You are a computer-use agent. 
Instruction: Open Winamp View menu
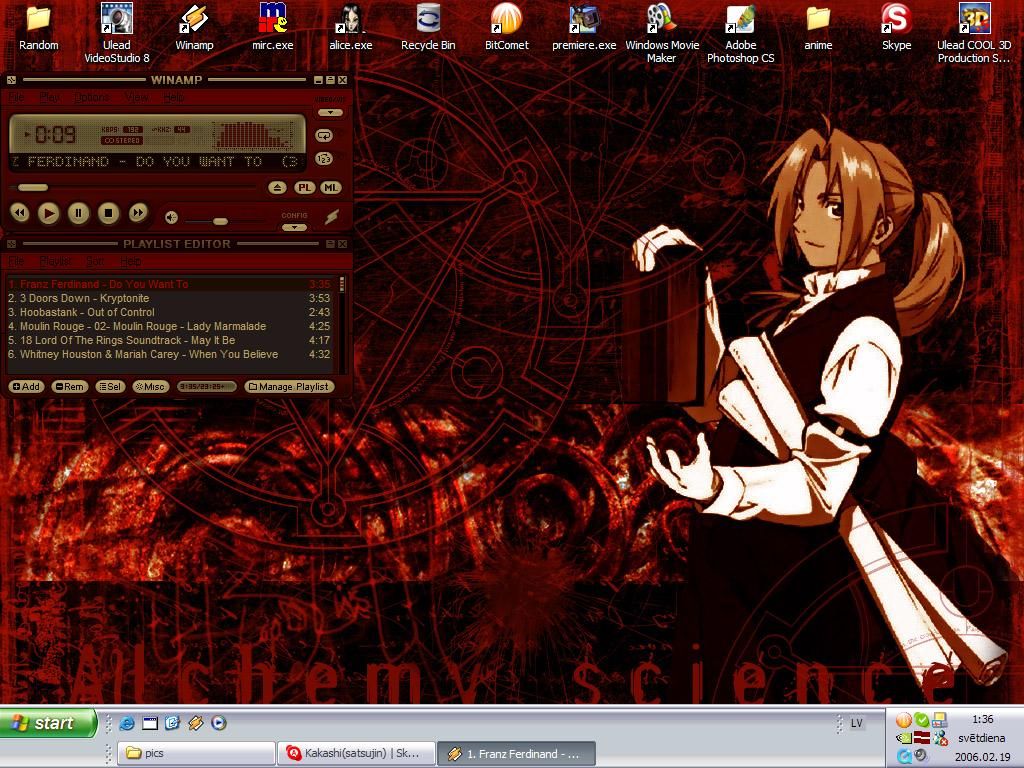coord(136,97)
